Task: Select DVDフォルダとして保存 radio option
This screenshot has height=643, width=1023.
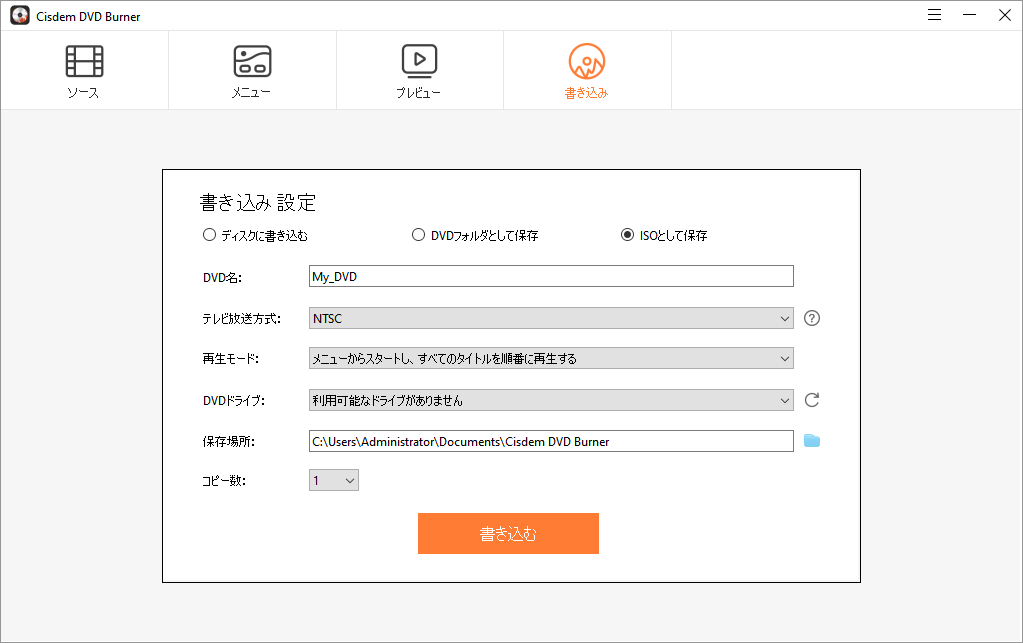Action: 418,235
